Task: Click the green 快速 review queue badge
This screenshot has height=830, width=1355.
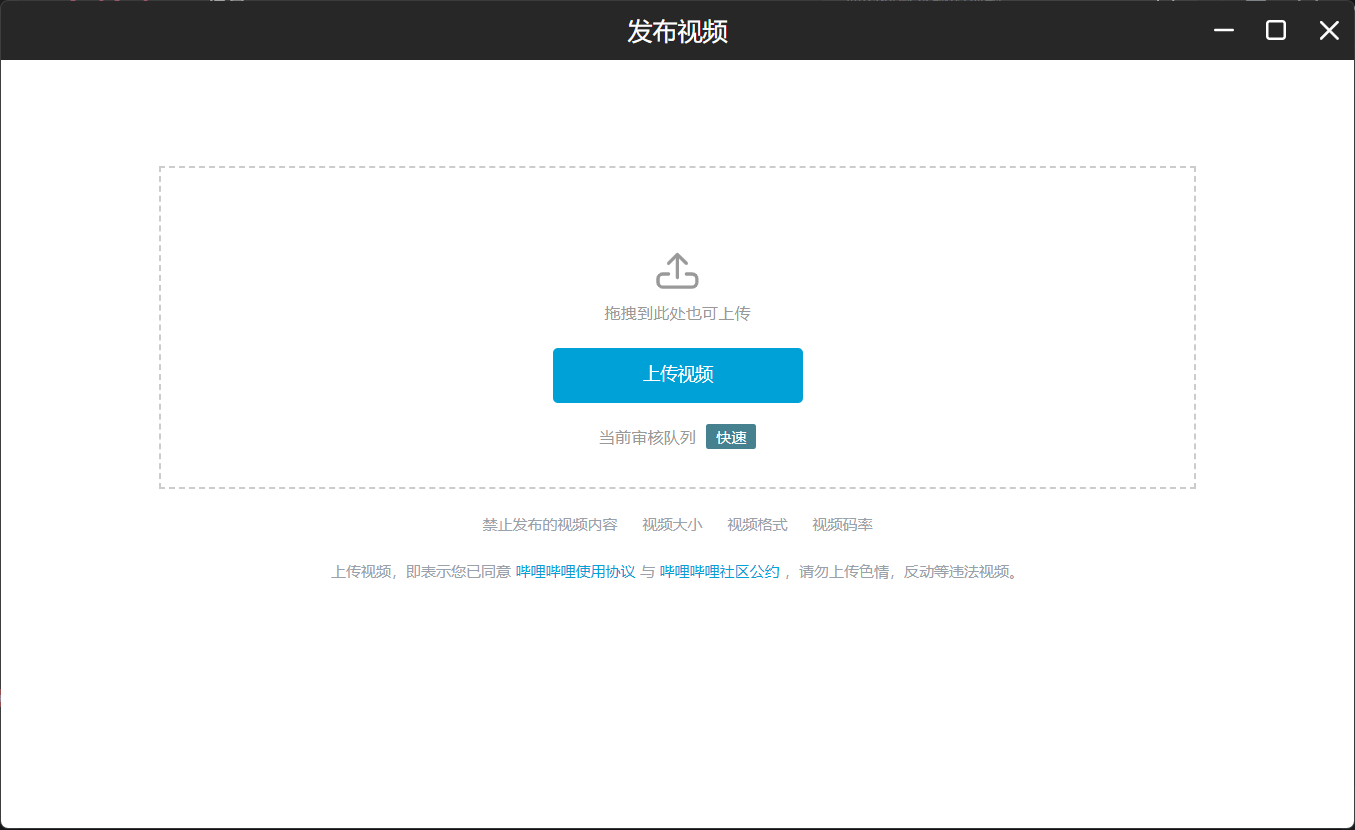Action: pyautogui.click(x=731, y=436)
